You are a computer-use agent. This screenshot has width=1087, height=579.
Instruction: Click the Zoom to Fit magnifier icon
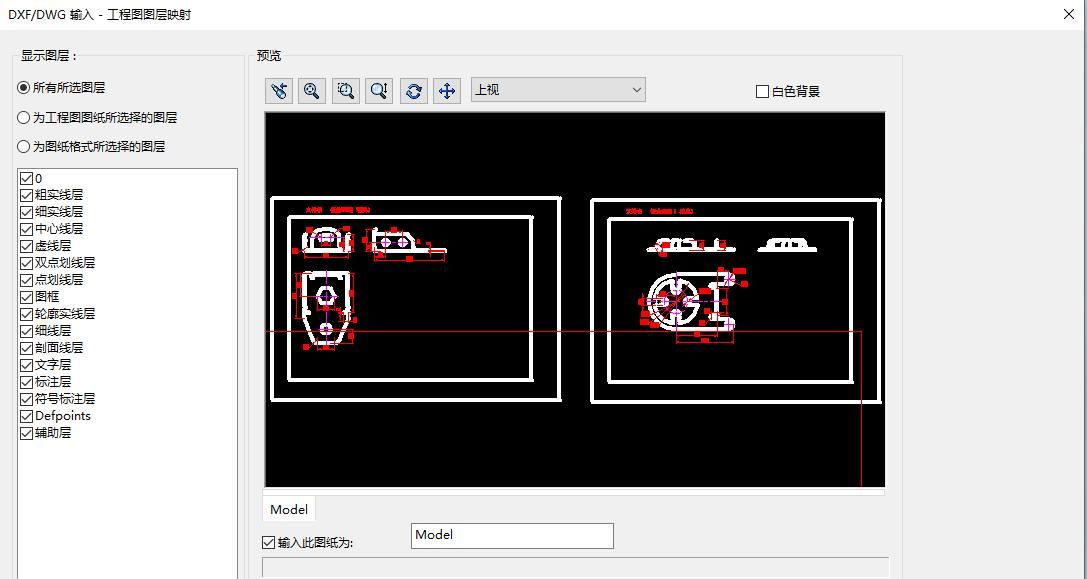click(x=312, y=91)
